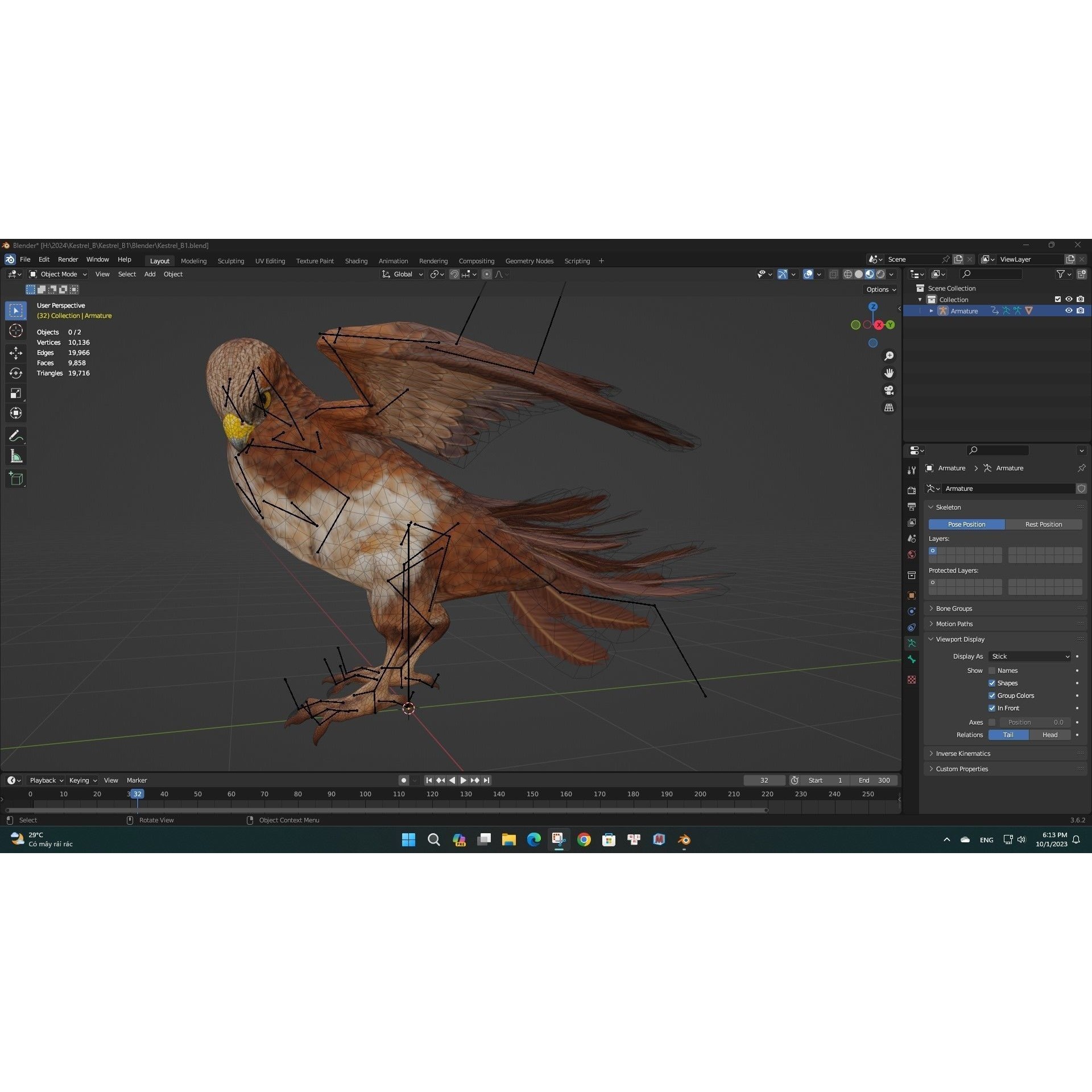1092x1092 pixels.
Task: Open Blender from the Windows taskbar
Action: [684, 839]
